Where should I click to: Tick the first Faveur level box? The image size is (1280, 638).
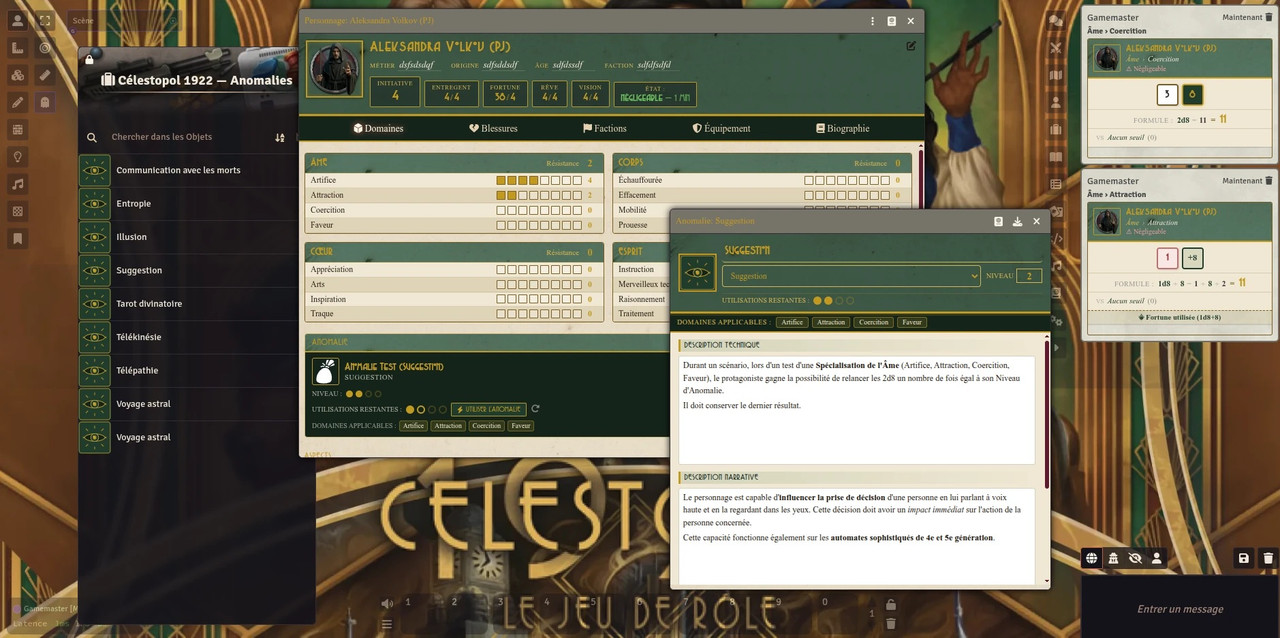501,225
